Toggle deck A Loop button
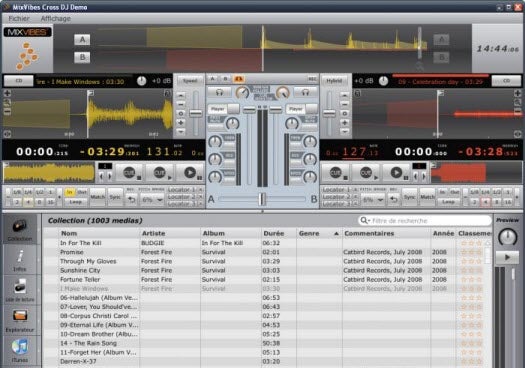Viewport: 525px width, 368px height. coord(76,202)
